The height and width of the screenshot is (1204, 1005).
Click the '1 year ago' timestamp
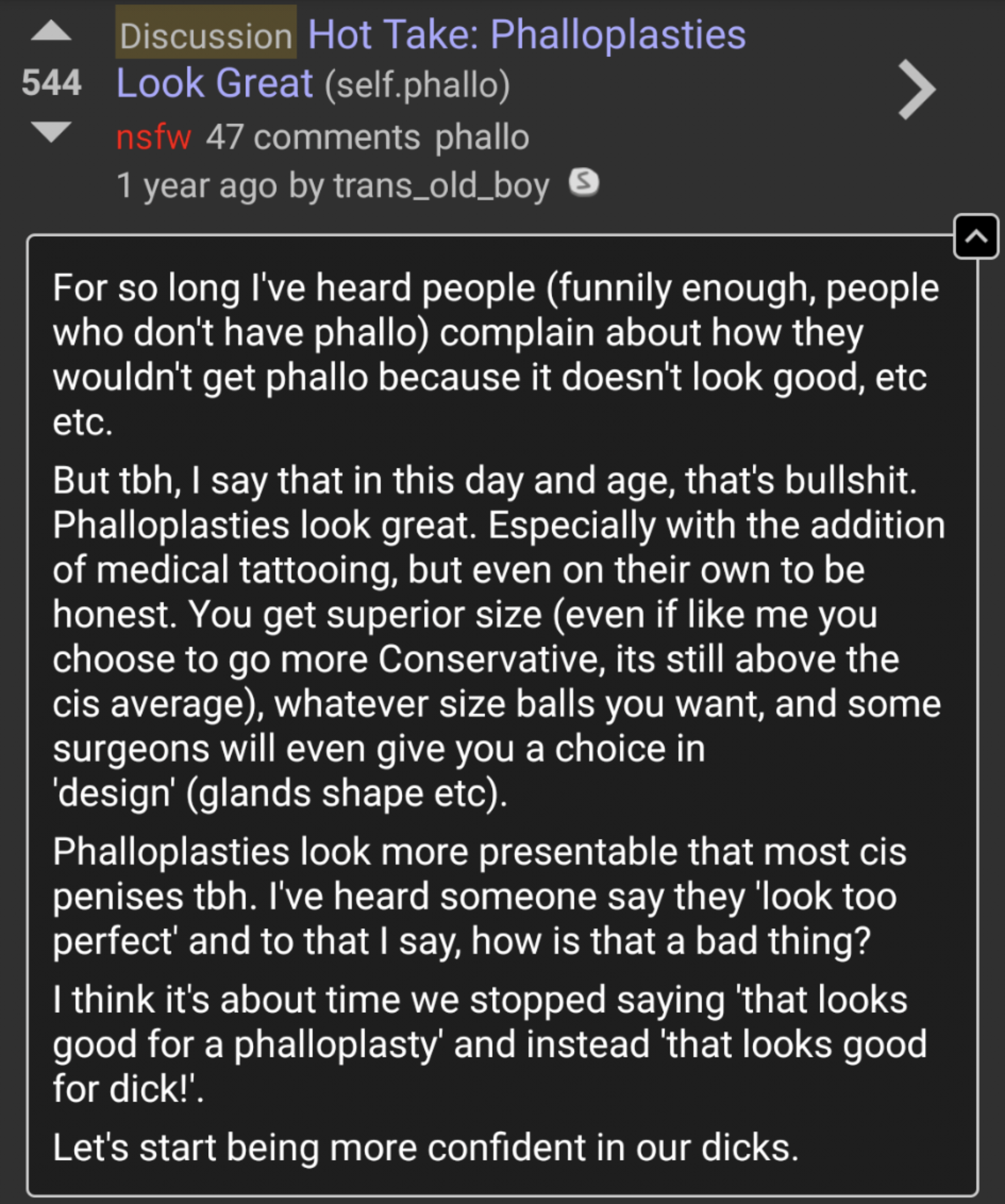(196, 186)
